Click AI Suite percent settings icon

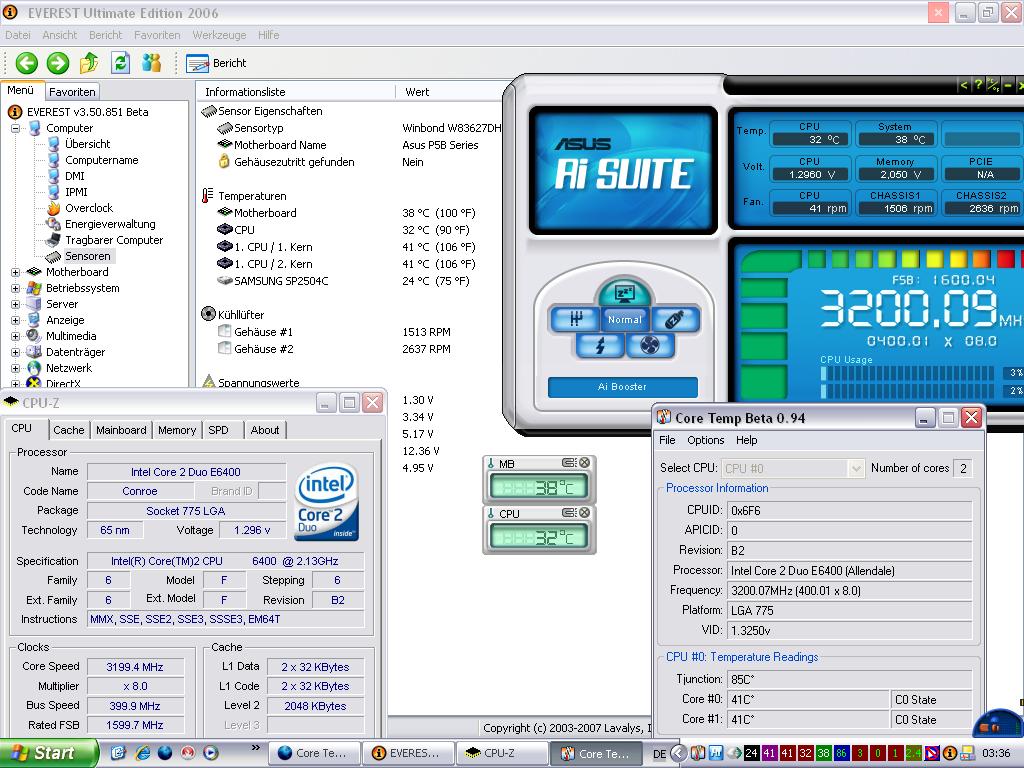click(x=993, y=85)
